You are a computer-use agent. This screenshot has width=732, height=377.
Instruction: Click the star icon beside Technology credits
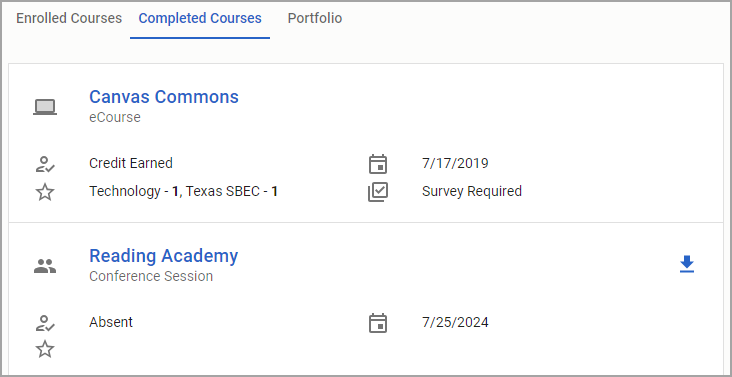[45, 192]
